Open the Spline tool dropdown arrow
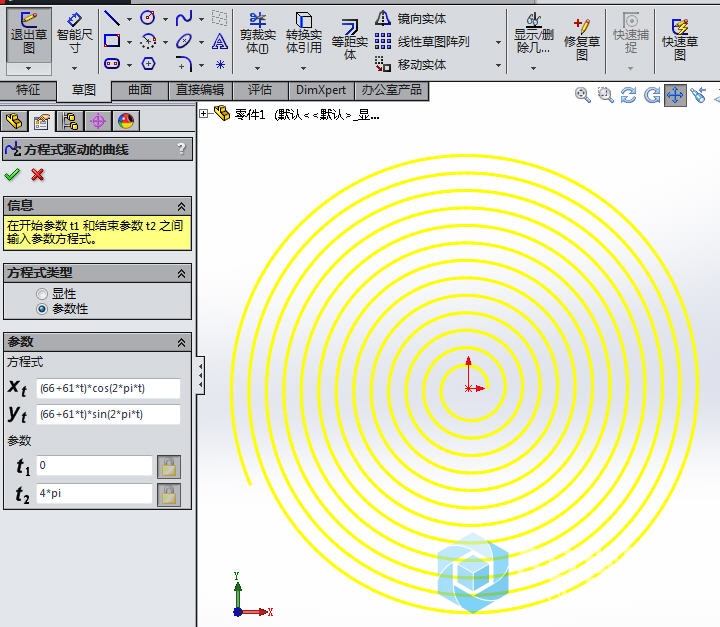The width and height of the screenshot is (720, 627). pos(201,19)
